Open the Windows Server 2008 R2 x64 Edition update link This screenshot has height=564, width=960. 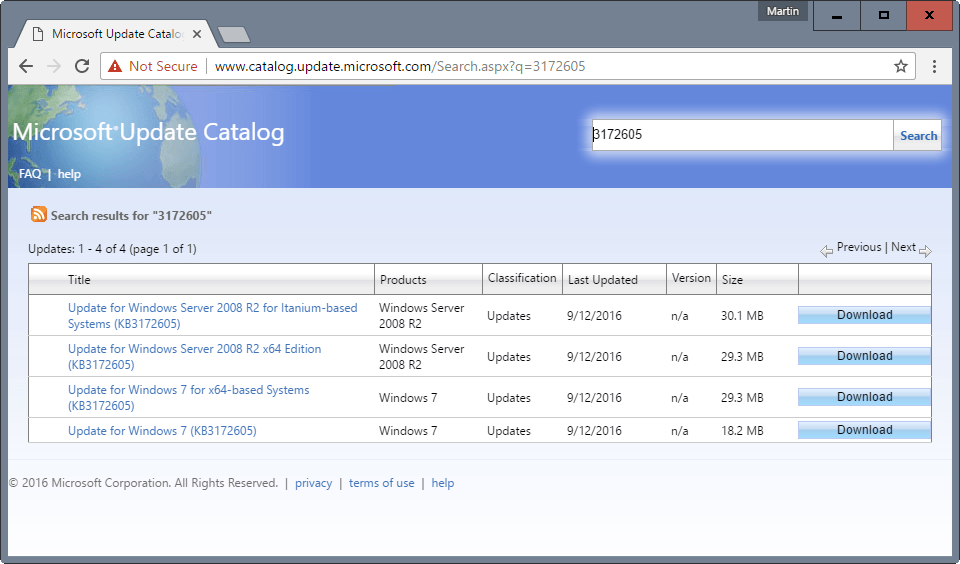pos(194,356)
